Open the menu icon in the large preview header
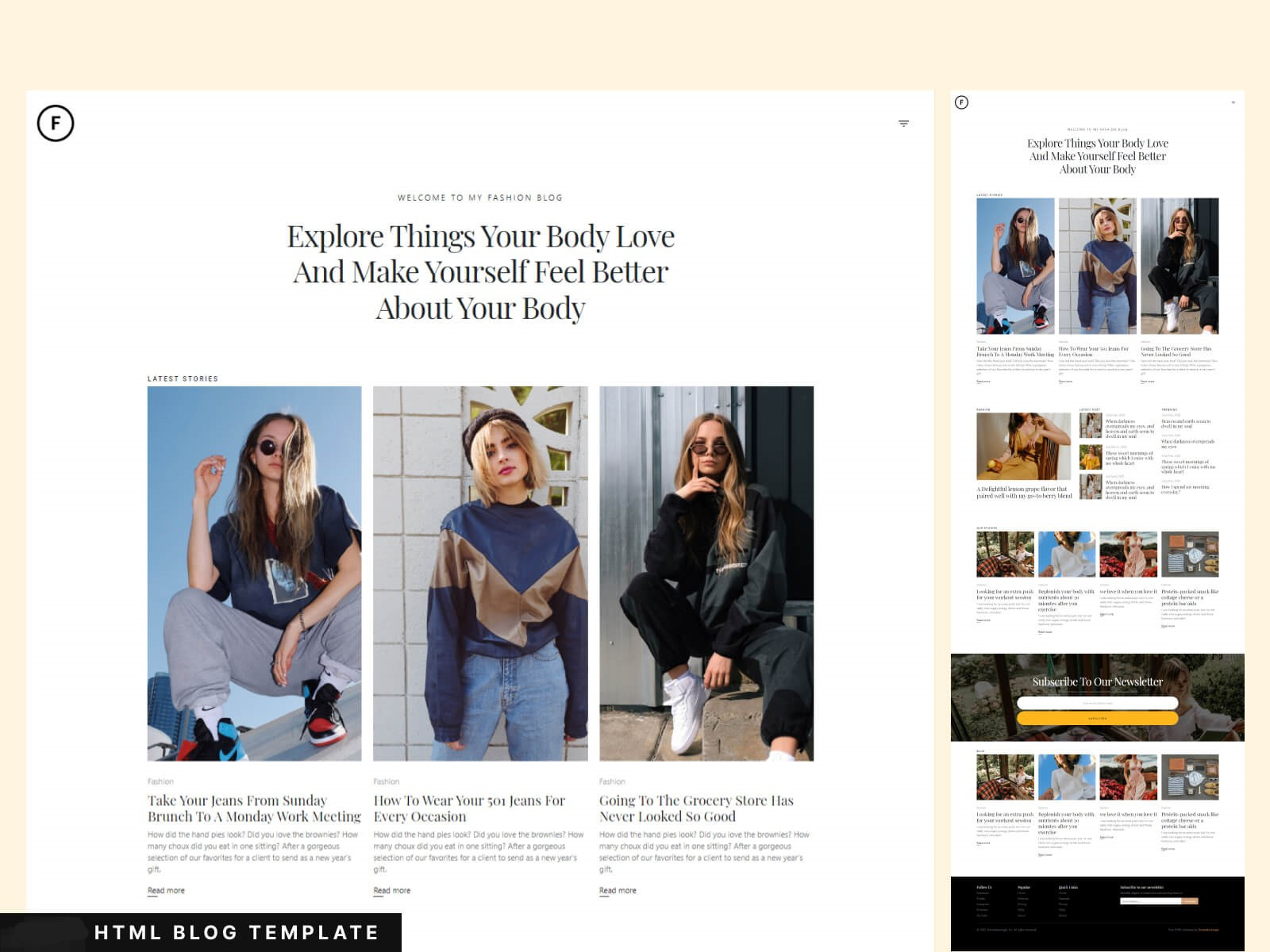The width and height of the screenshot is (1270, 952). click(x=903, y=124)
